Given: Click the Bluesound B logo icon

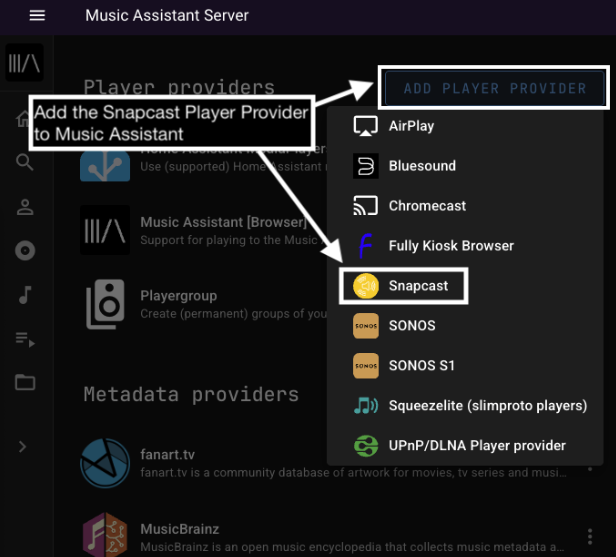Looking at the screenshot, I should [366, 166].
